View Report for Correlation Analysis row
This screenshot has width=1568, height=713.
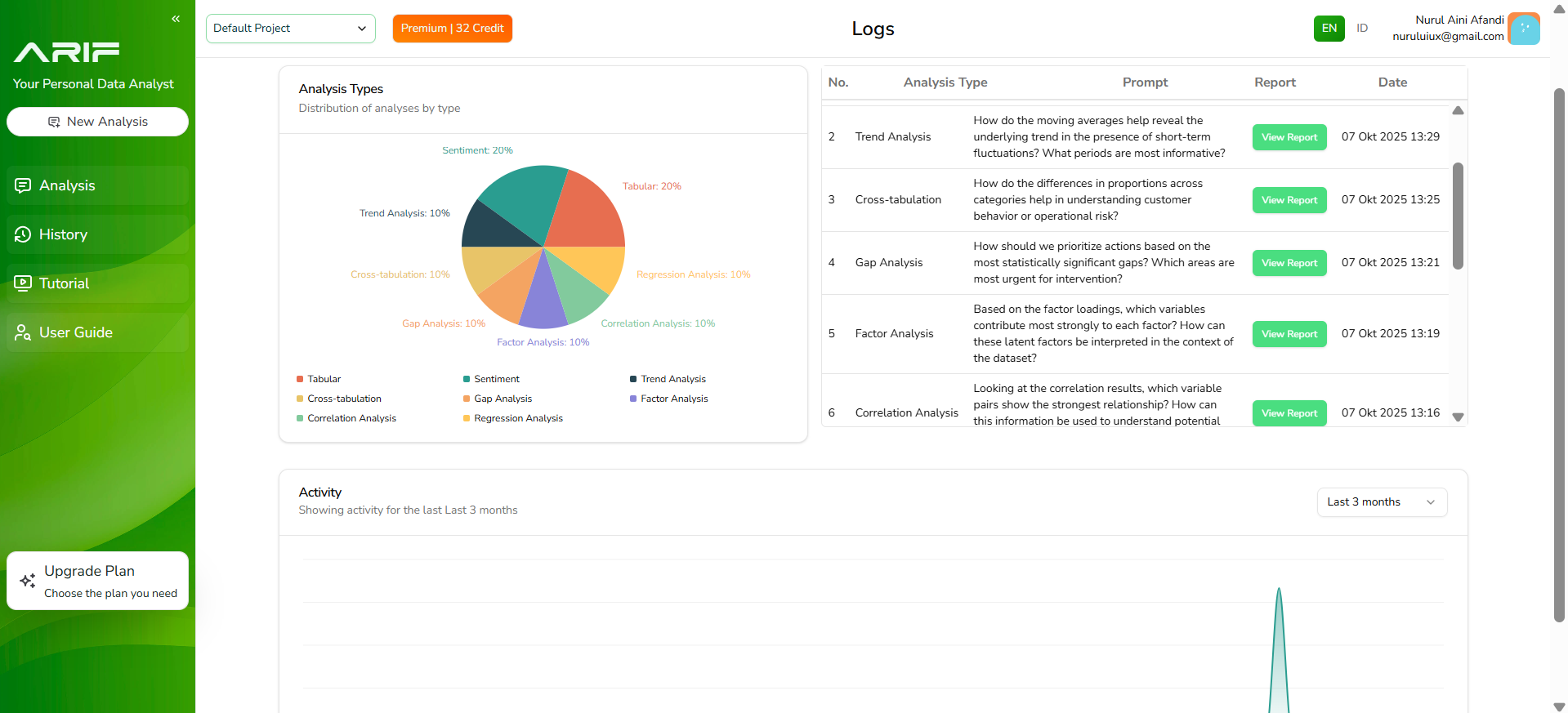pyautogui.click(x=1289, y=413)
